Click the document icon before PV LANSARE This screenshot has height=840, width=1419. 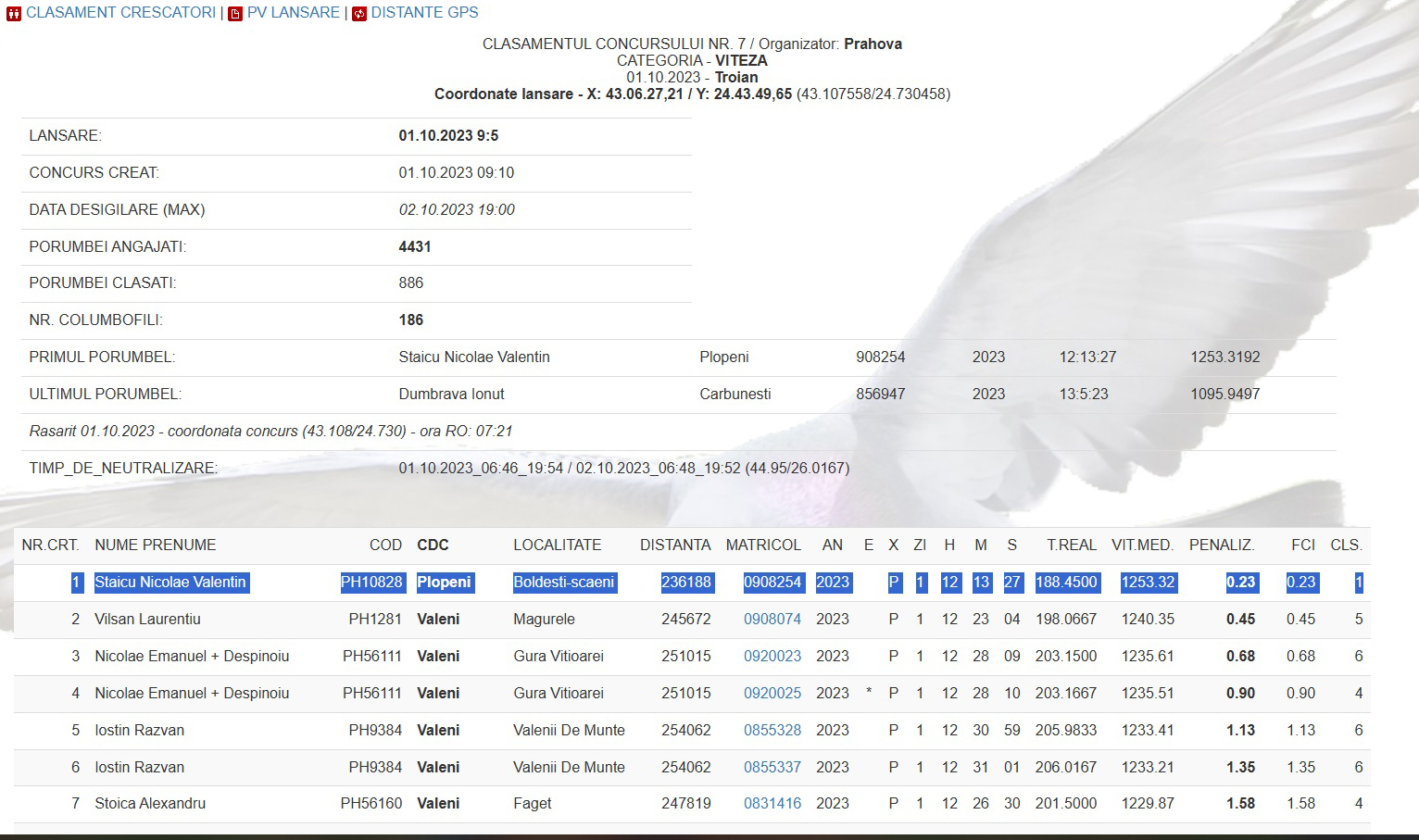[235, 14]
